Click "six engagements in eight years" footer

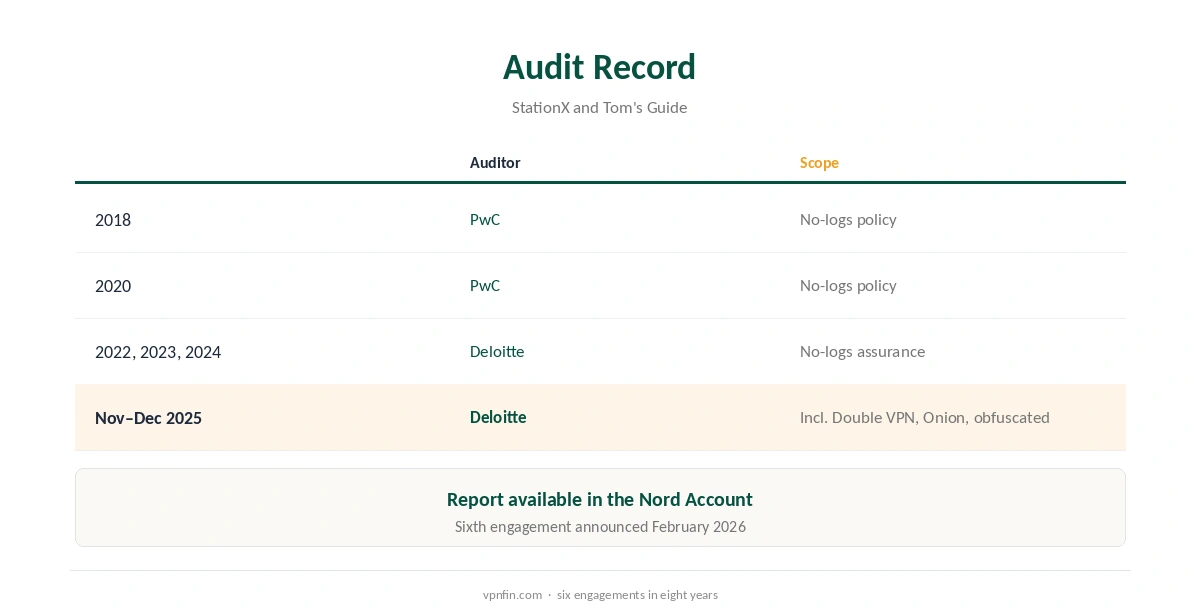(x=637, y=594)
